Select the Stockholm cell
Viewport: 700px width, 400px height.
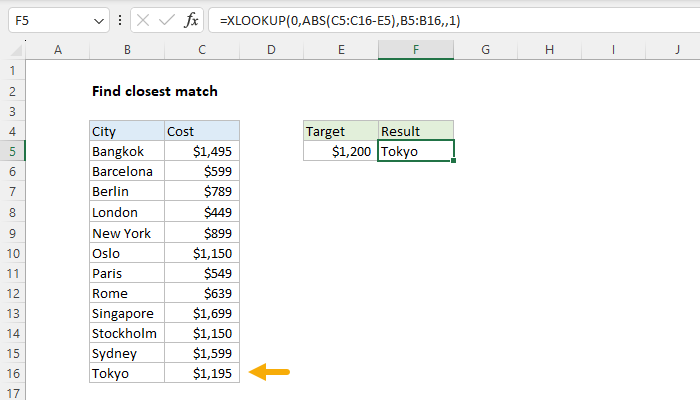(x=127, y=333)
